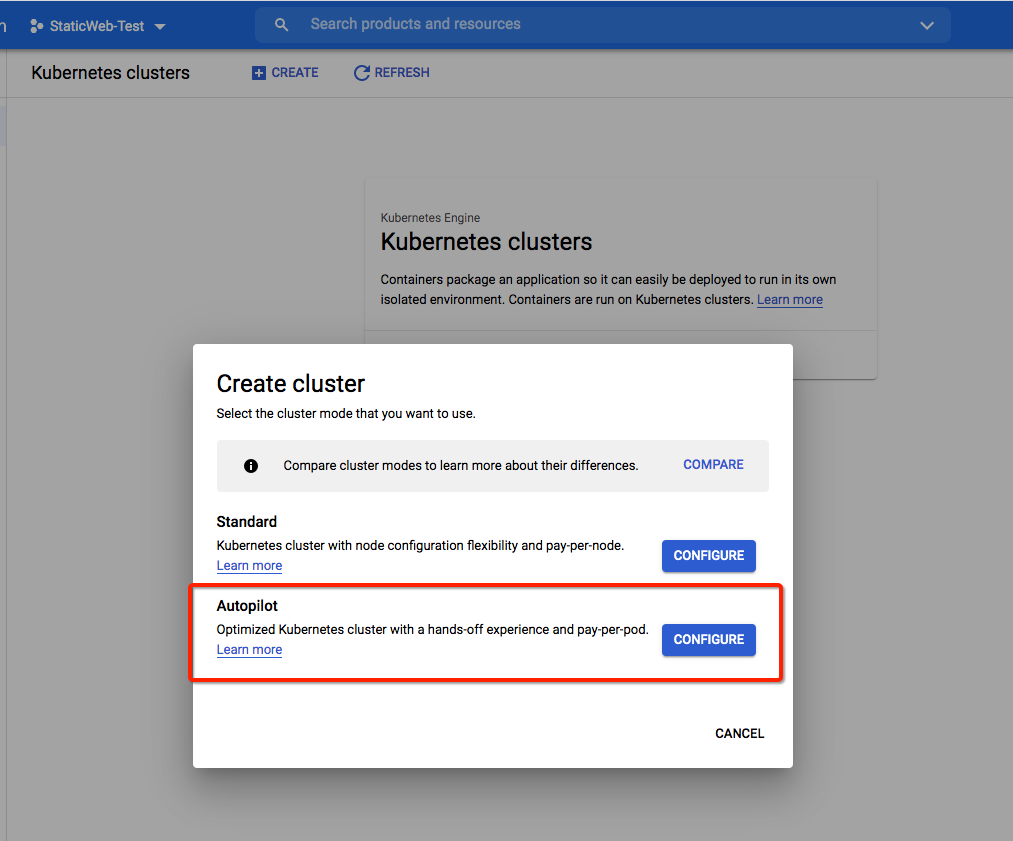This screenshot has width=1013, height=841.
Task: Open the StaticWeb-Test project picker
Action: [x=98, y=25]
